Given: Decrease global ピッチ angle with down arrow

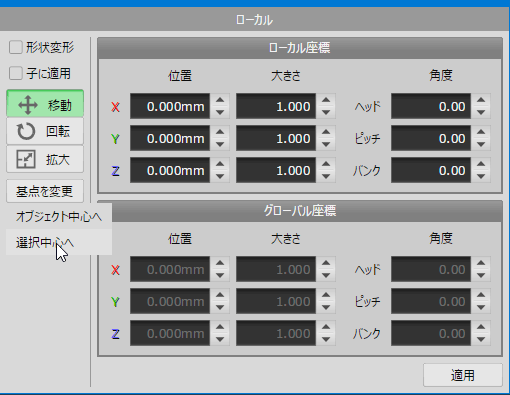Looking at the screenshot, I should [481, 307].
